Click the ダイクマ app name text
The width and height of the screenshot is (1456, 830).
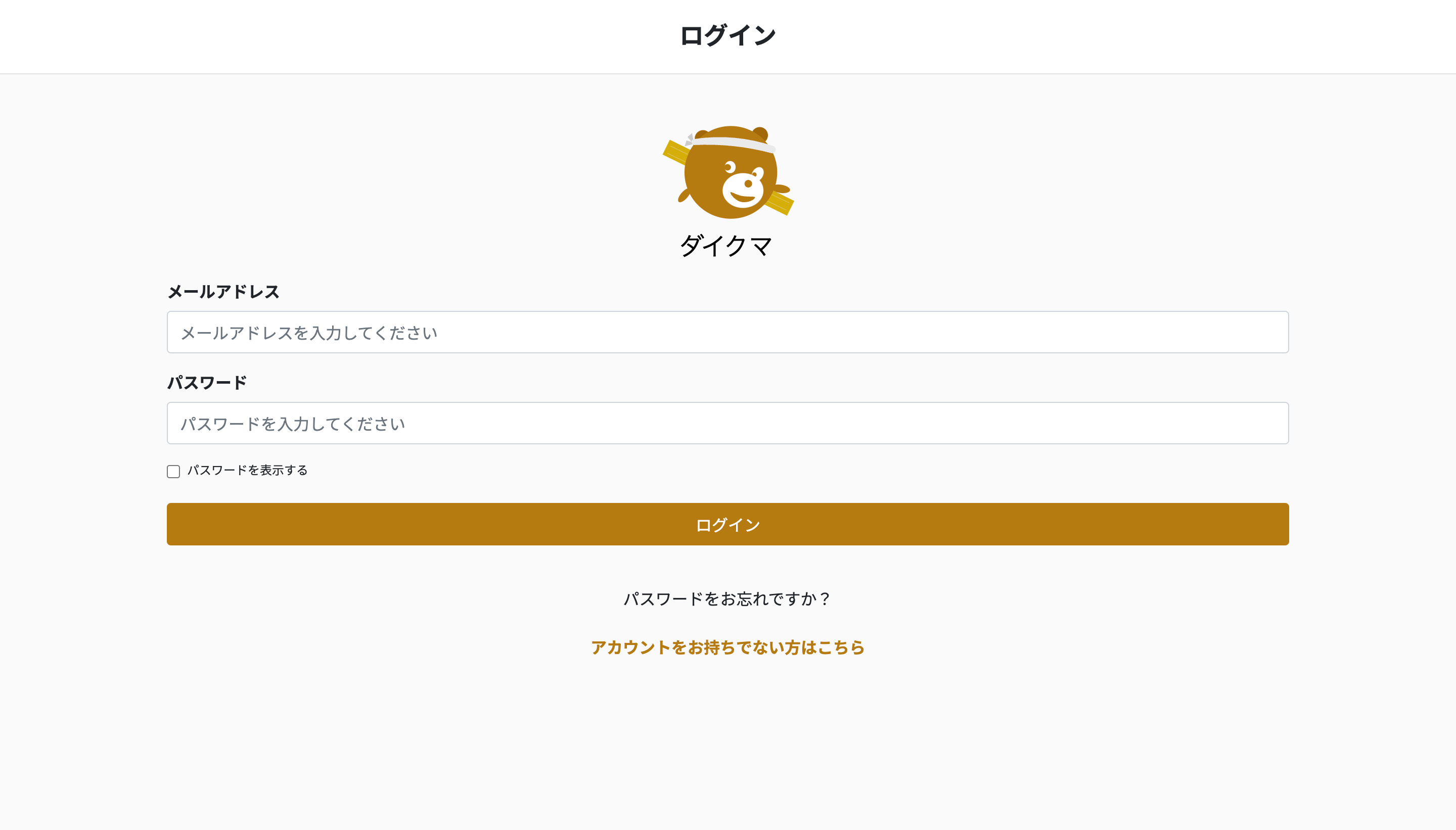point(726,246)
